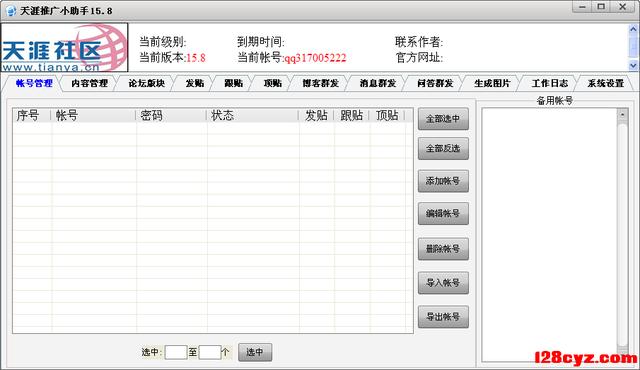Viewport: 640px width, 370px height.
Task: Click the 备用帐号 list scroll-up arrow
Action: pos(622,115)
